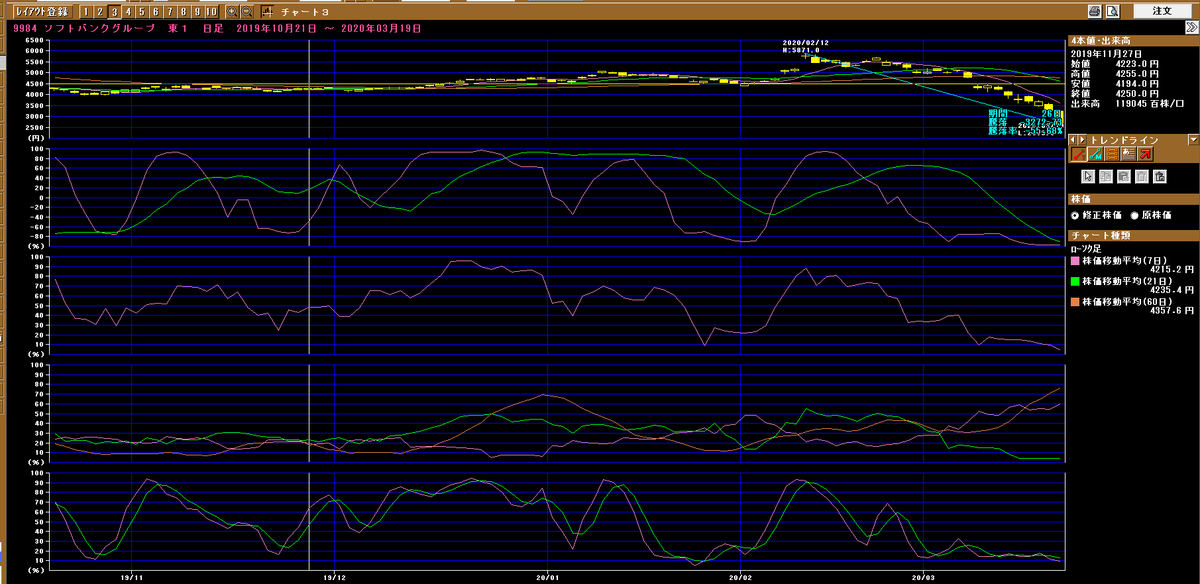Image resolution: width=1200 pixels, height=584 pixels.
Task: Open chart layout 4
Action: coord(128,12)
